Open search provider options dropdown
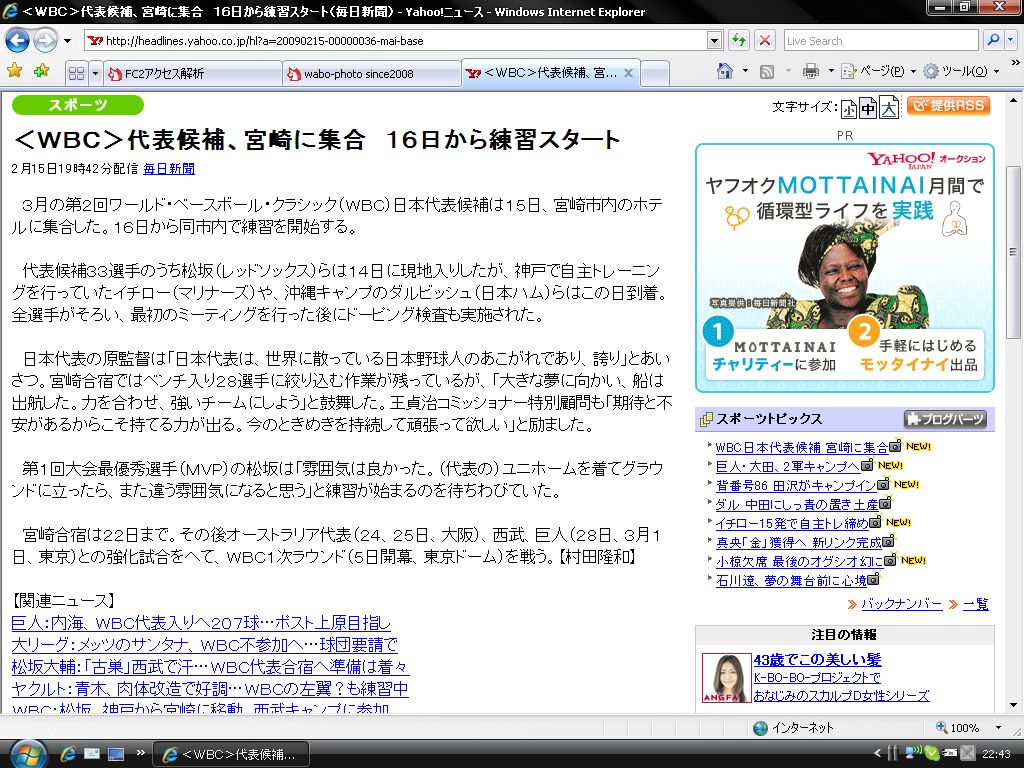This screenshot has height=768, width=1024. coord(1010,40)
